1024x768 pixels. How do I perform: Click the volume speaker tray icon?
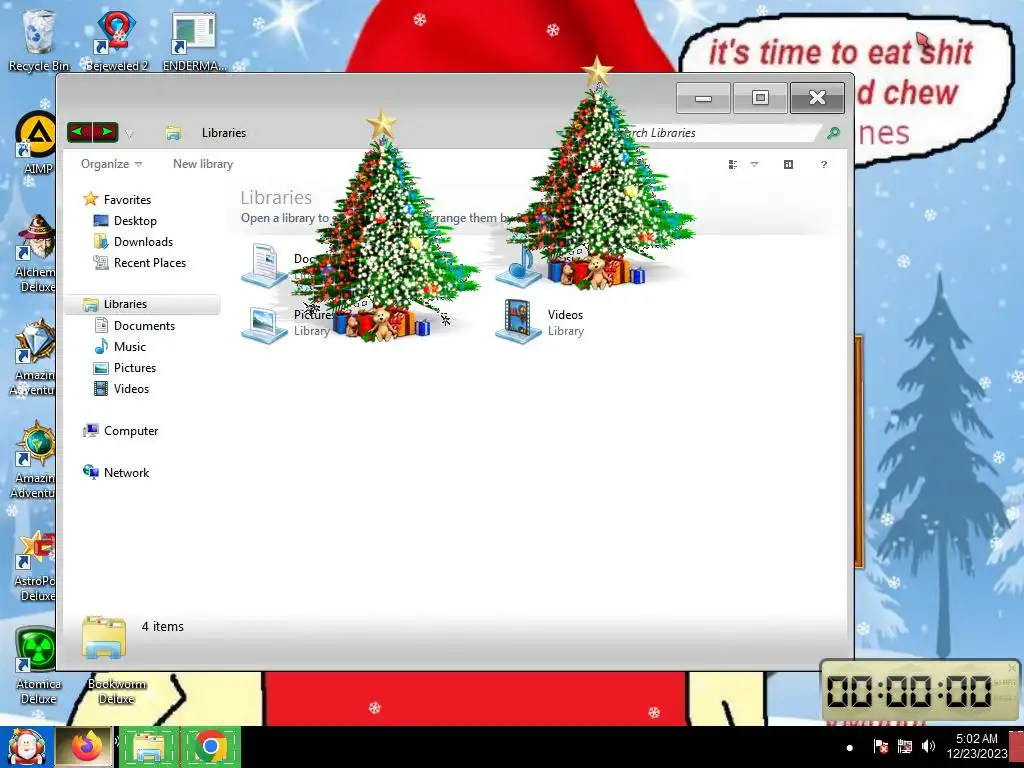pos(928,746)
